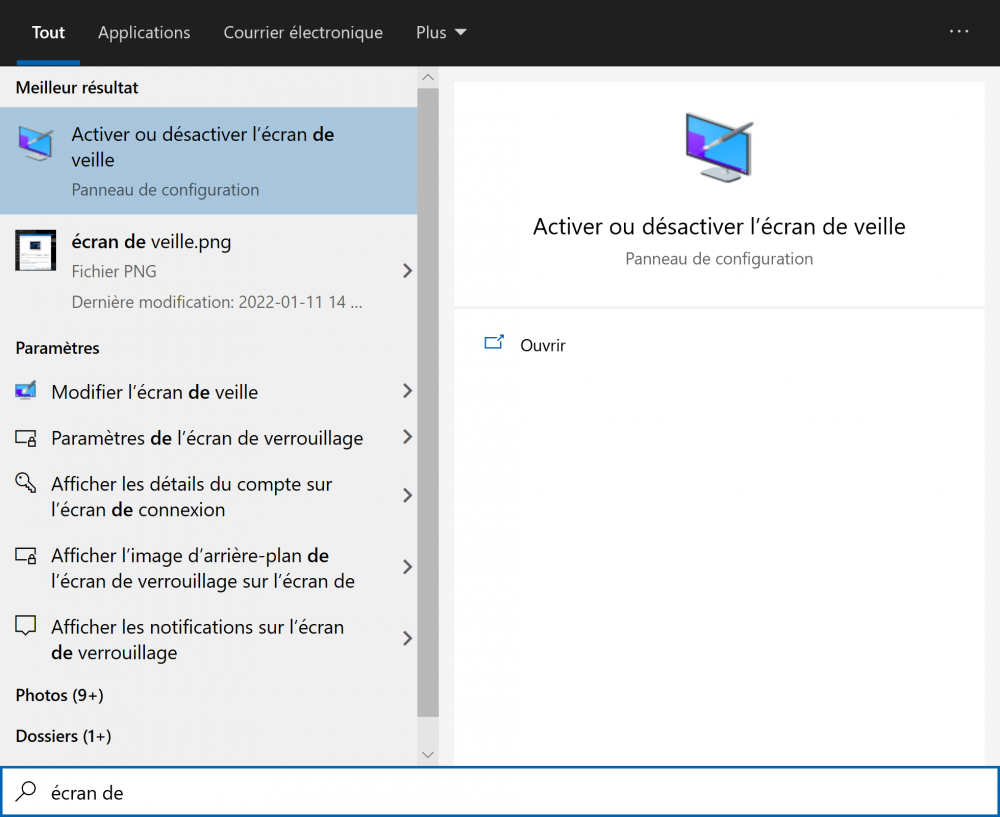Click the key icon for account details
Screen dimensions: 1000x817
[x=26, y=484]
